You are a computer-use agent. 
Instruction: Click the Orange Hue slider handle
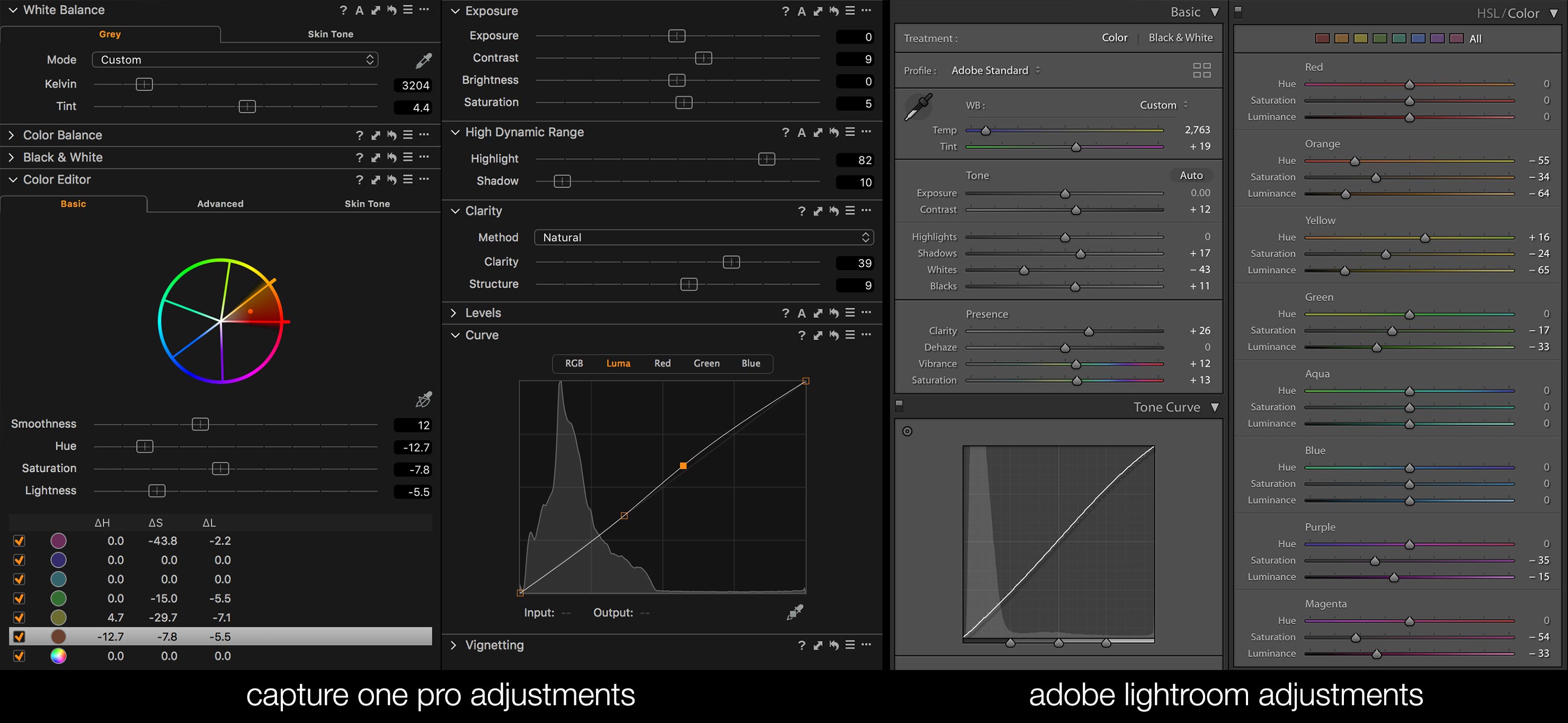pos(1355,161)
